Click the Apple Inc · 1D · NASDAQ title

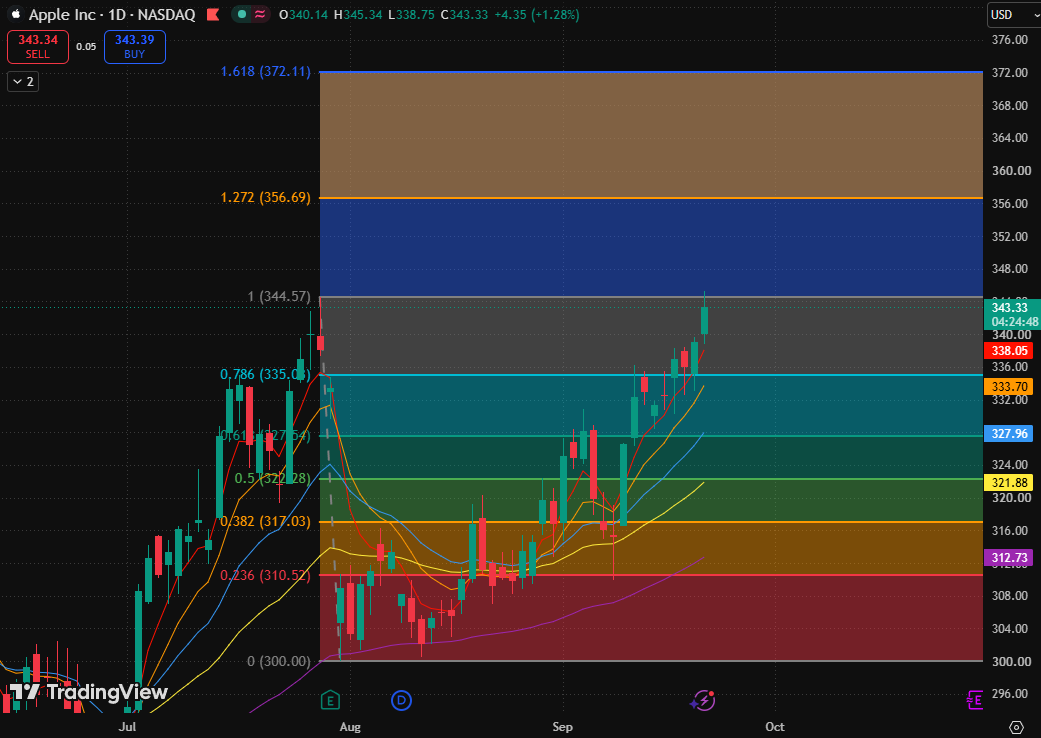(x=112, y=15)
